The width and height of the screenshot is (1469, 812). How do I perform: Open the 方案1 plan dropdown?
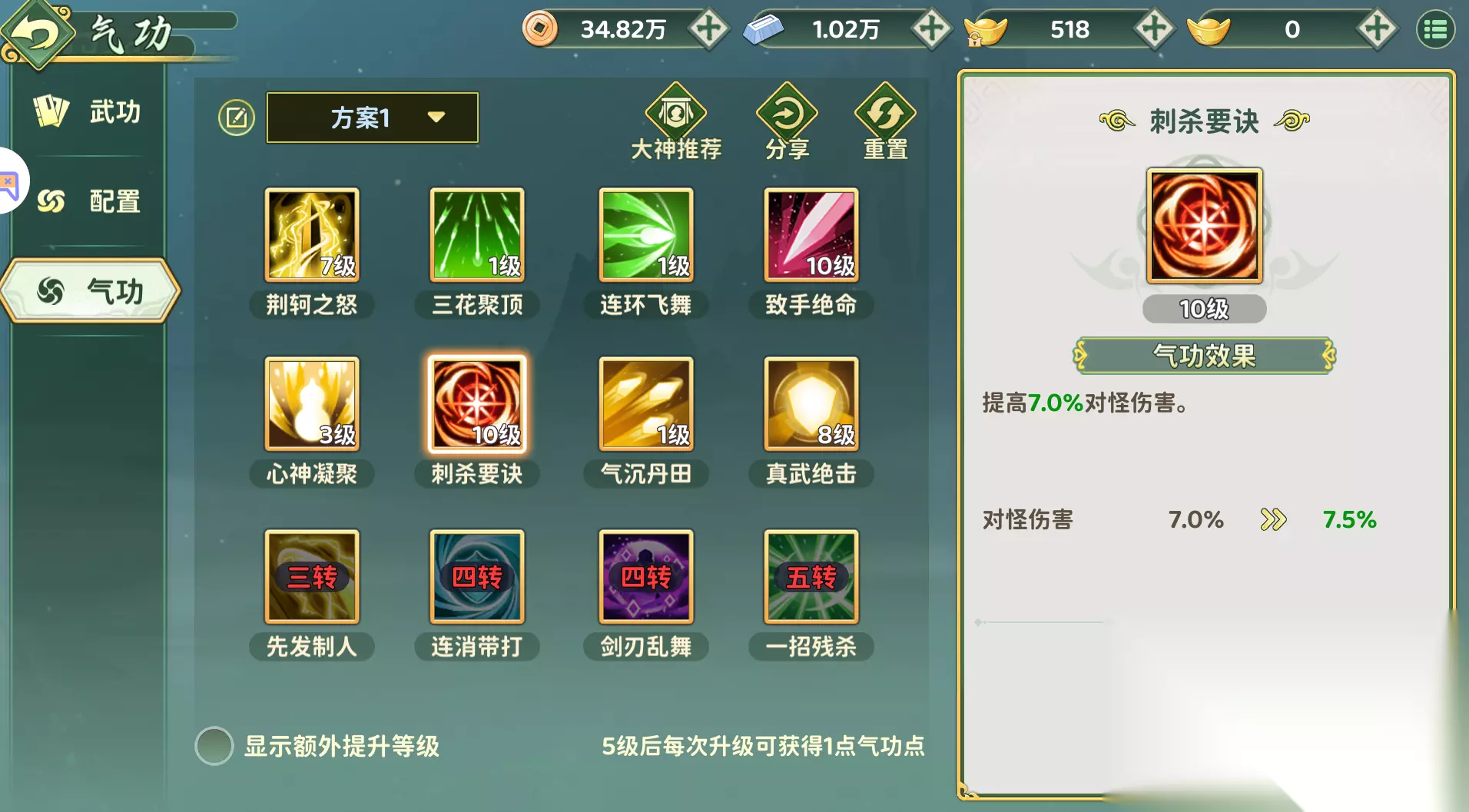[x=373, y=118]
